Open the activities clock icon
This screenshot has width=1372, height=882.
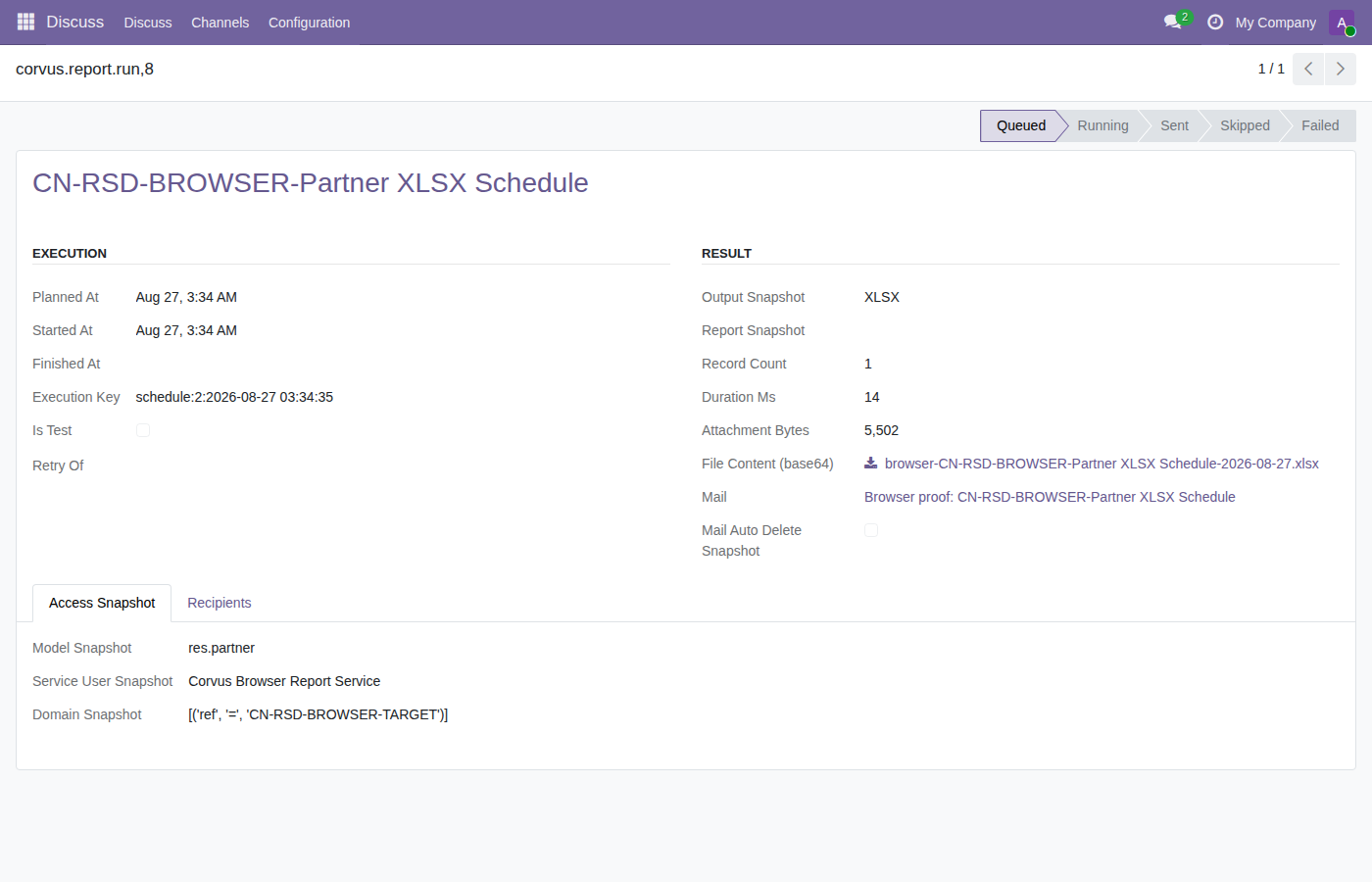(x=1215, y=22)
